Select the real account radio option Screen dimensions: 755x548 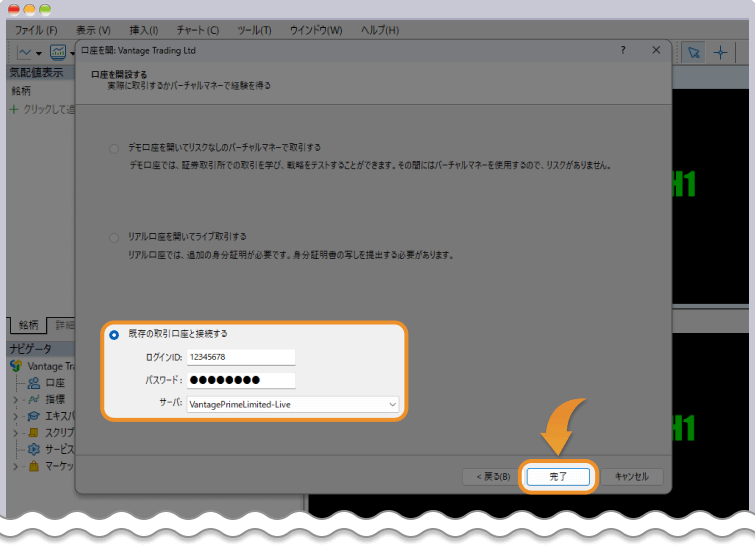[114, 237]
